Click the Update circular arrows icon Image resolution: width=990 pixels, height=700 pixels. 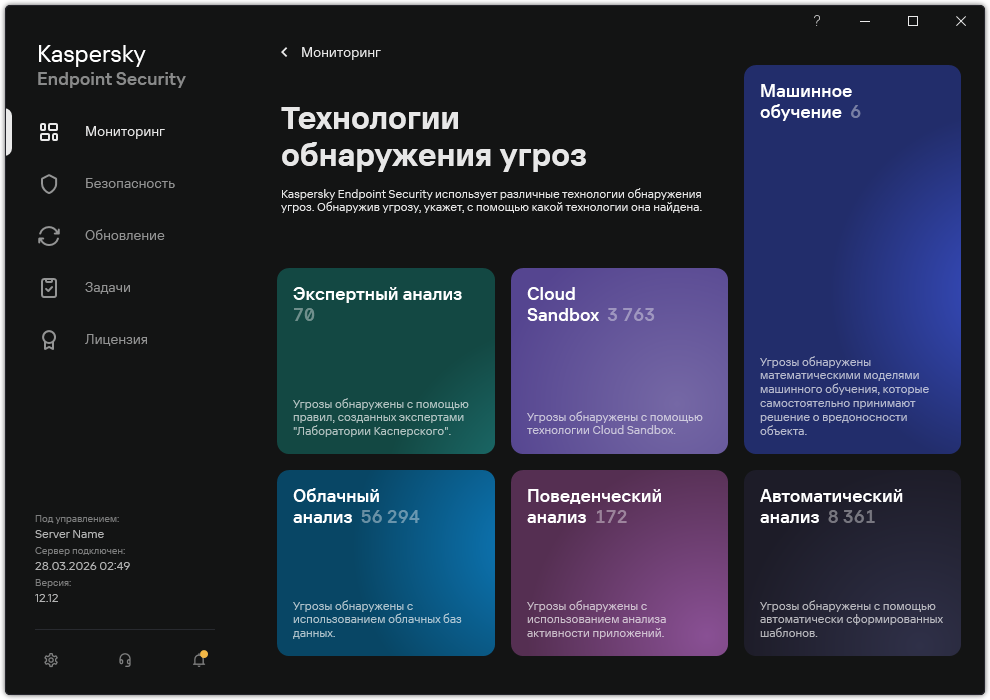tap(49, 235)
